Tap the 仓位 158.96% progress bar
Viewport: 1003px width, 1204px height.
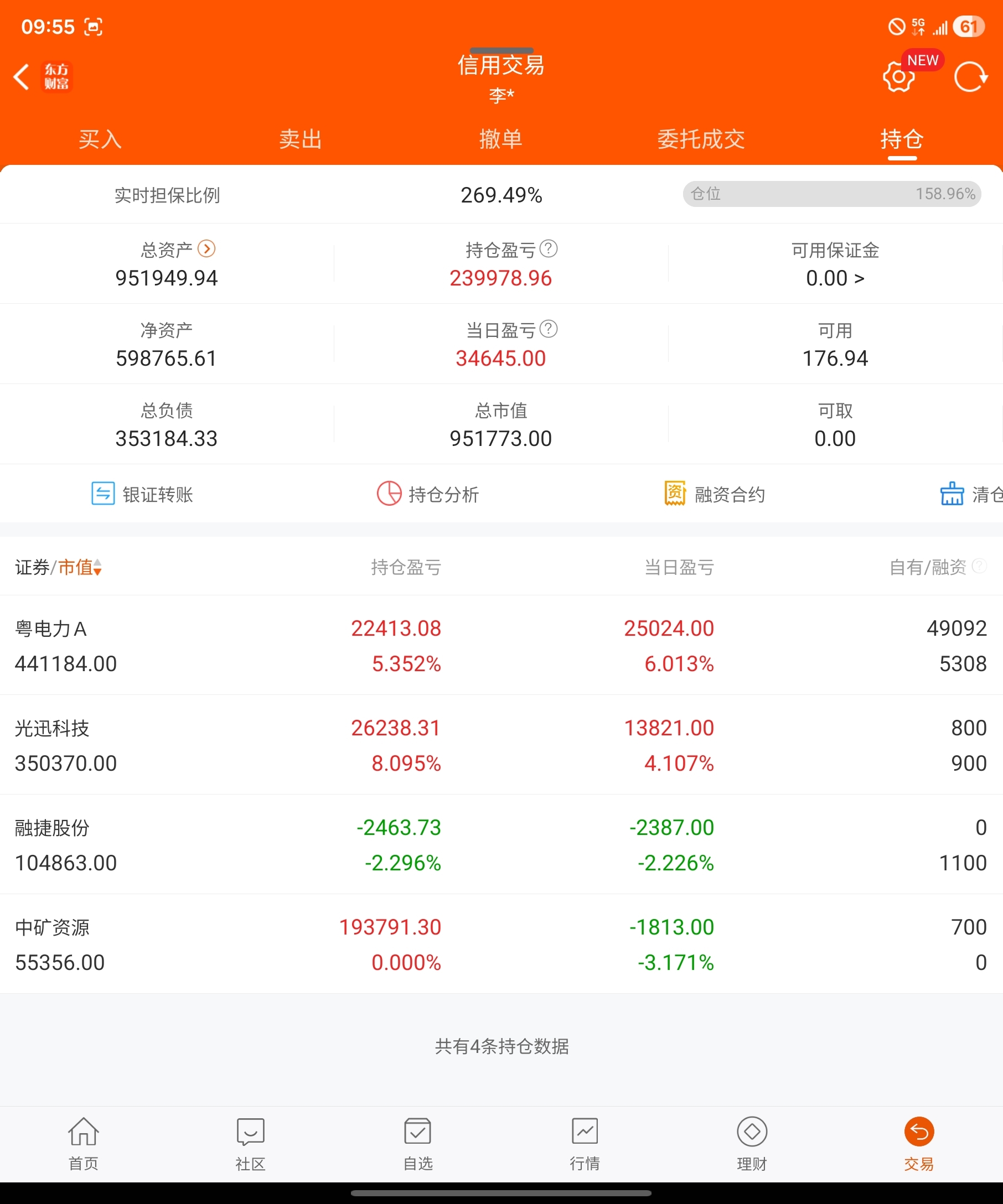pos(831,194)
